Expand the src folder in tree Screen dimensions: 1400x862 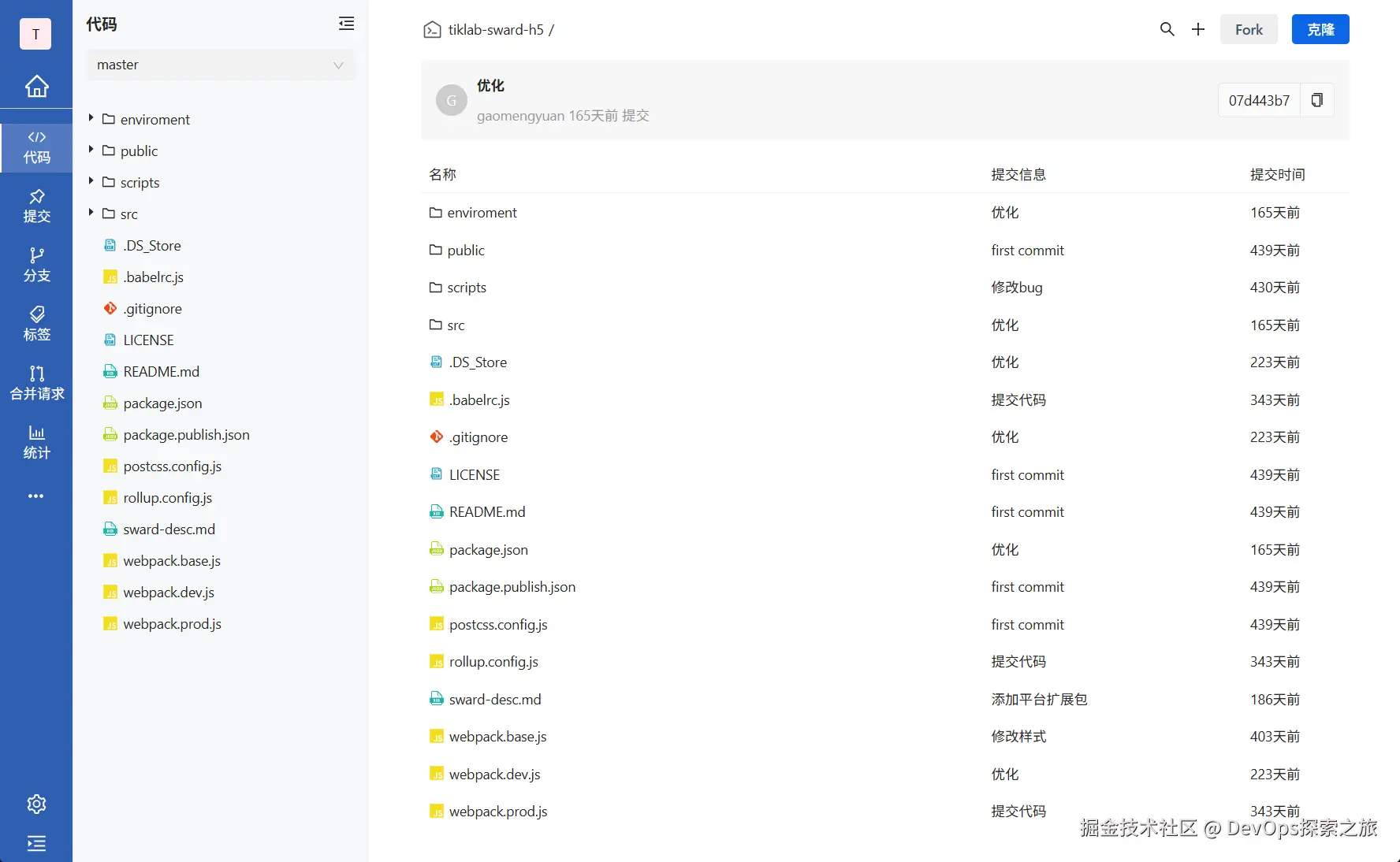pyautogui.click(x=91, y=213)
